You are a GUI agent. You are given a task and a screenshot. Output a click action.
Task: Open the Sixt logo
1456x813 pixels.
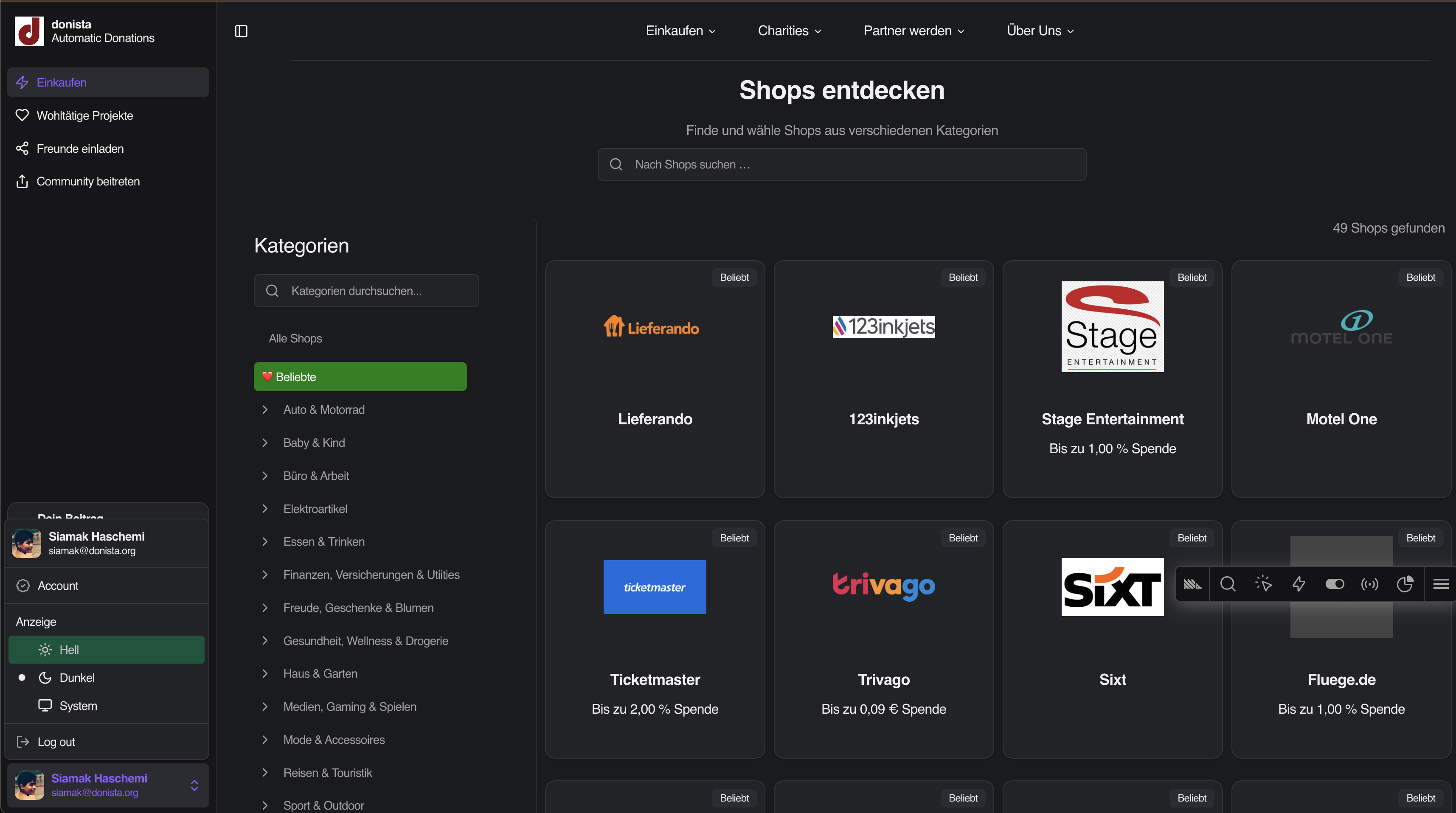coord(1112,587)
